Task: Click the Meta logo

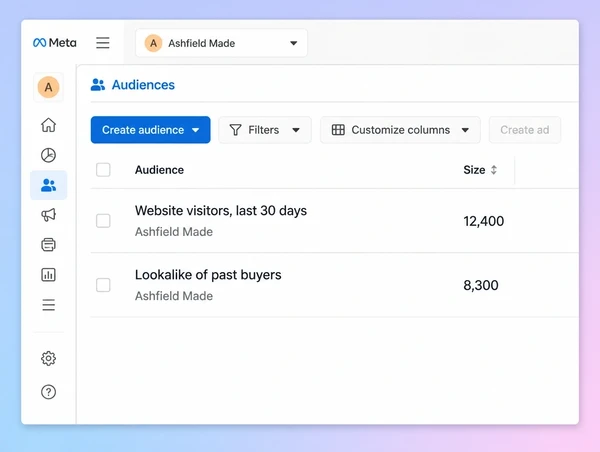Action: [55, 42]
